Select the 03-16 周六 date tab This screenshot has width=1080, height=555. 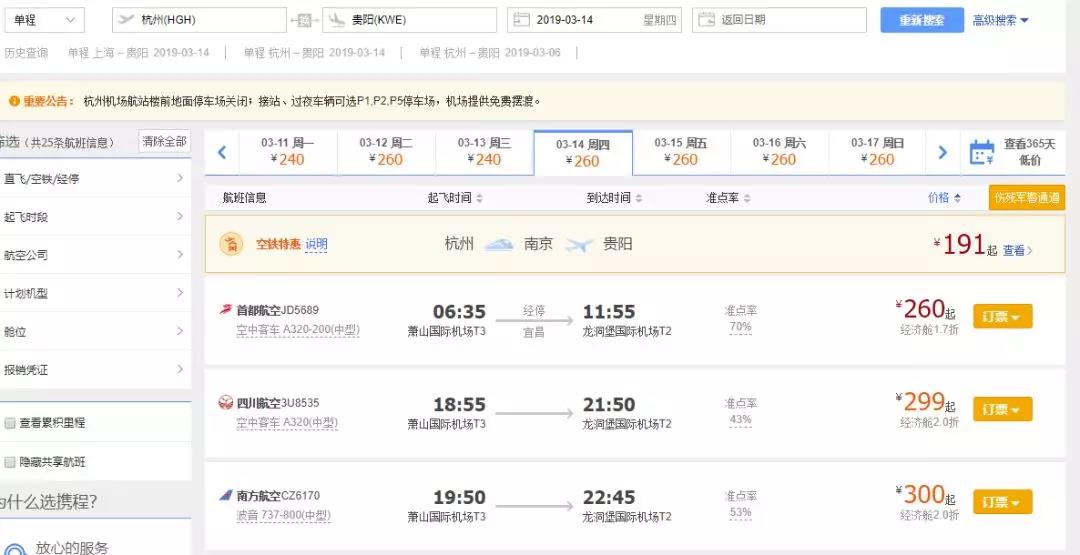pos(779,152)
